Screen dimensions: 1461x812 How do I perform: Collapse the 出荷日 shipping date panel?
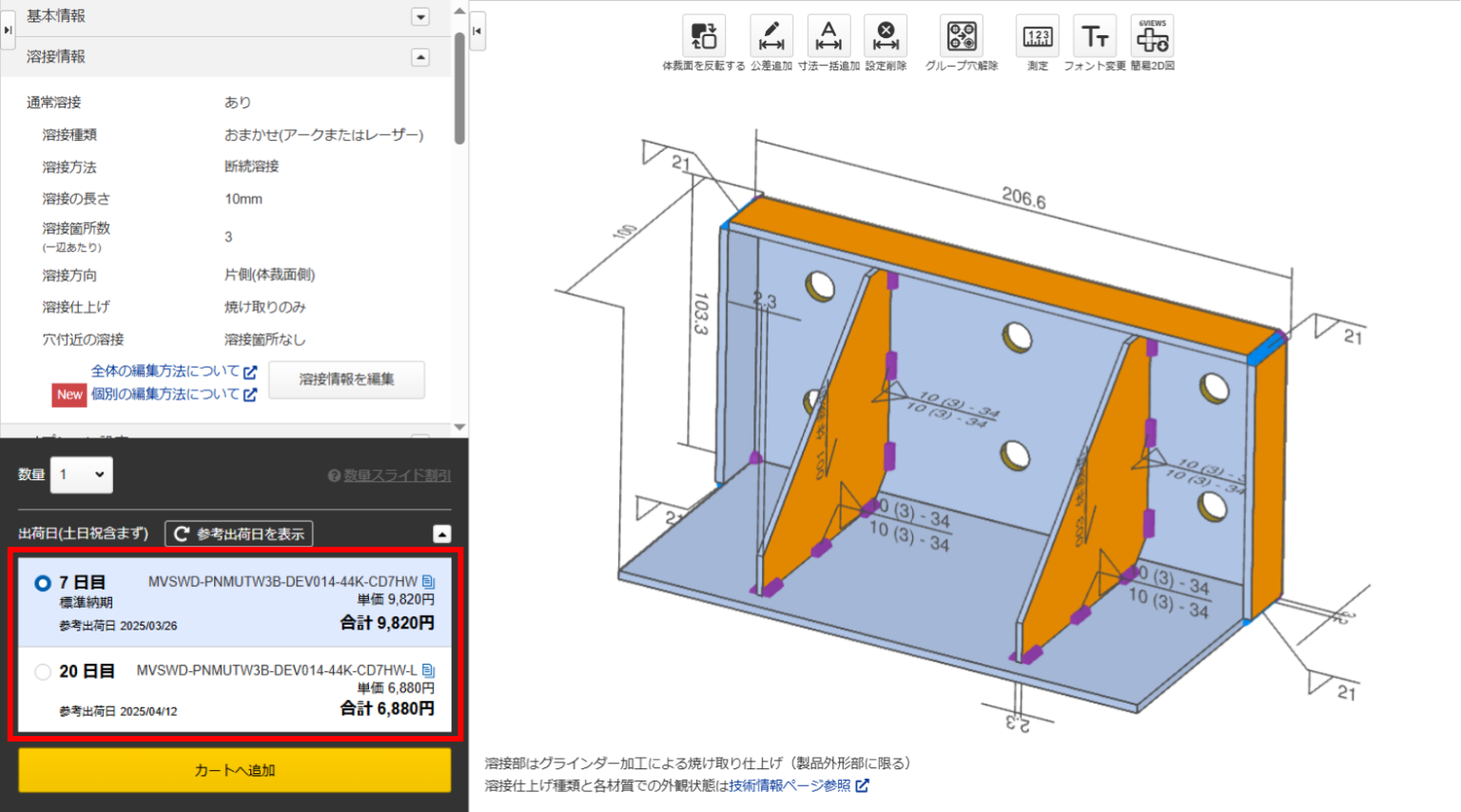(443, 533)
